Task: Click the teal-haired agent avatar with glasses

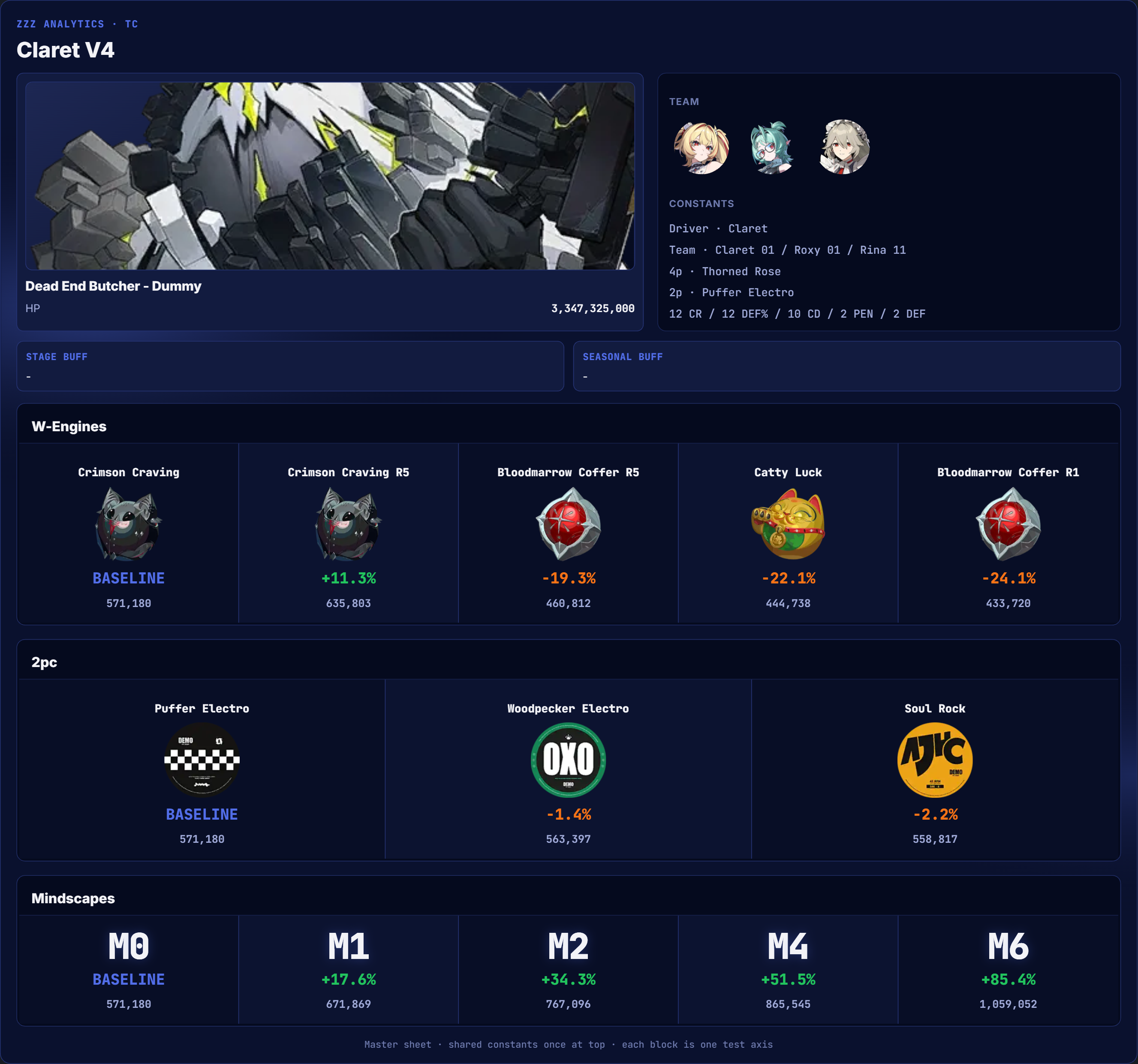Action: pyautogui.click(x=772, y=147)
